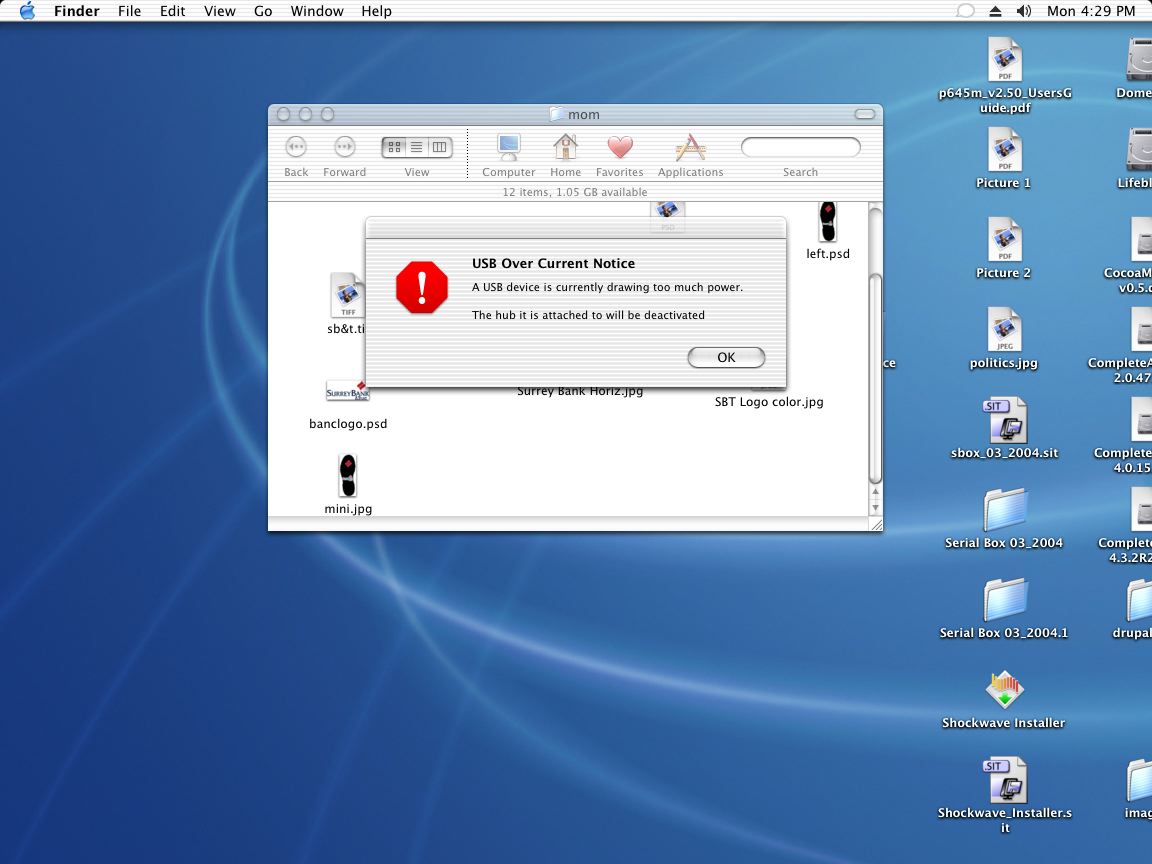Select banclogo.psd file icon
This screenshot has height=864, width=1152.
[348, 392]
